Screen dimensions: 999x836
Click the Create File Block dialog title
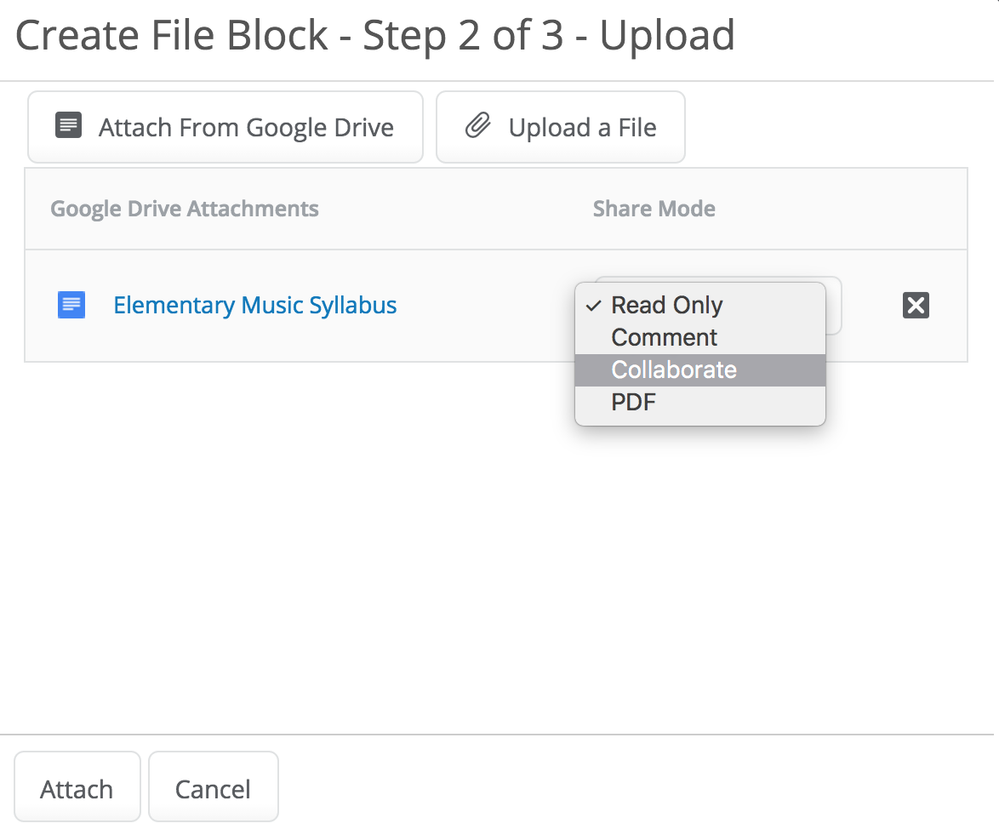[x=375, y=36]
